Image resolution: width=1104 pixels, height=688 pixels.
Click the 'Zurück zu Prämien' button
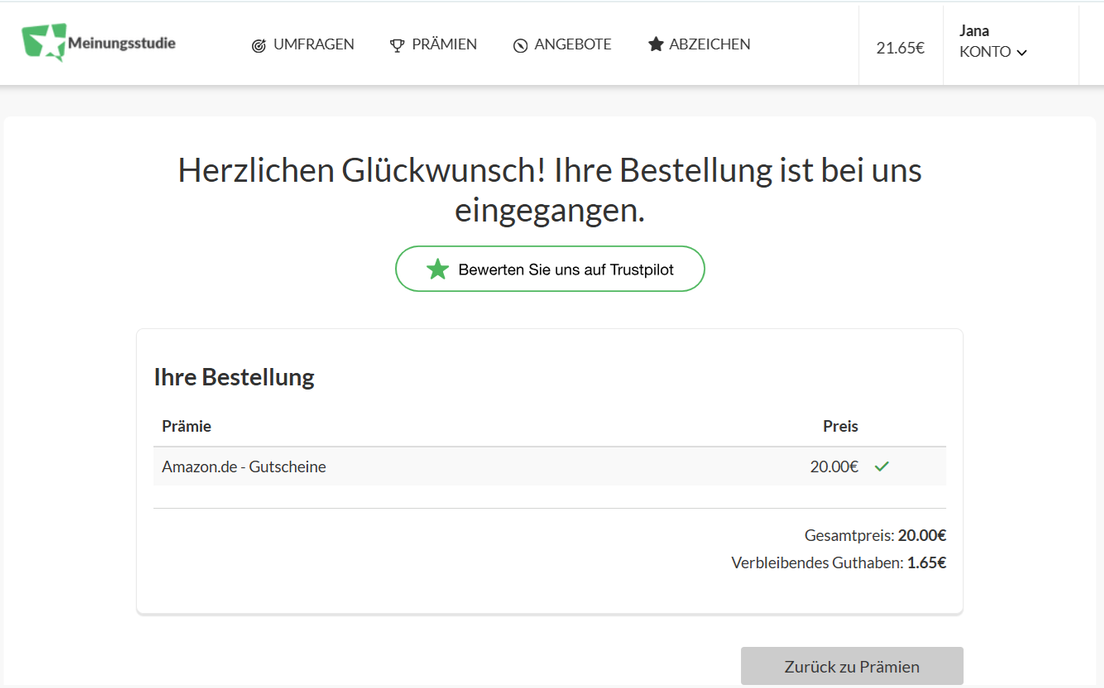(852, 666)
